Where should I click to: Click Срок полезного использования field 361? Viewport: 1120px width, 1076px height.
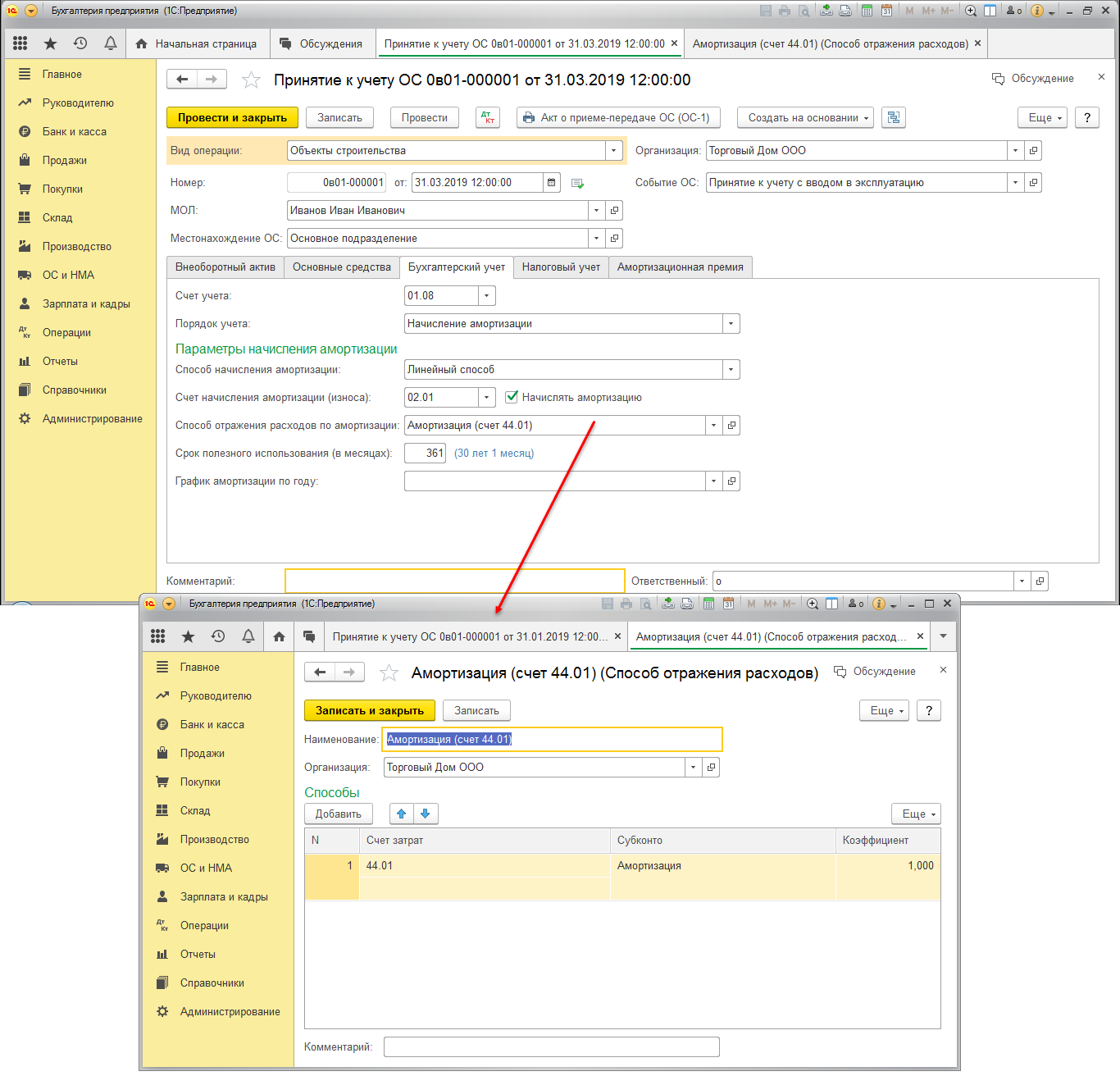(425, 454)
